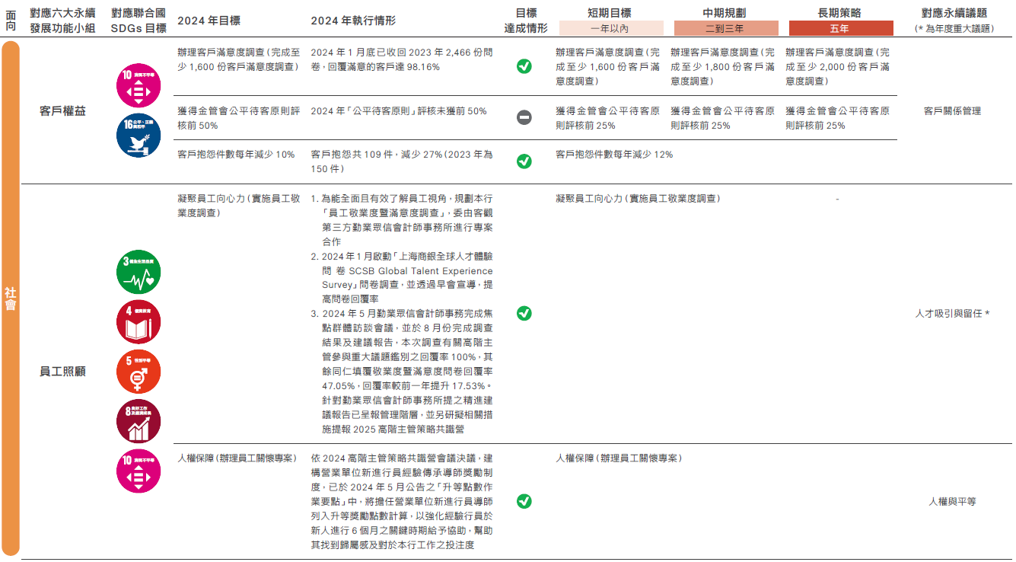Click the 員工照顧 group label
Screen dimensions: 1016x562
click(62, 371)
